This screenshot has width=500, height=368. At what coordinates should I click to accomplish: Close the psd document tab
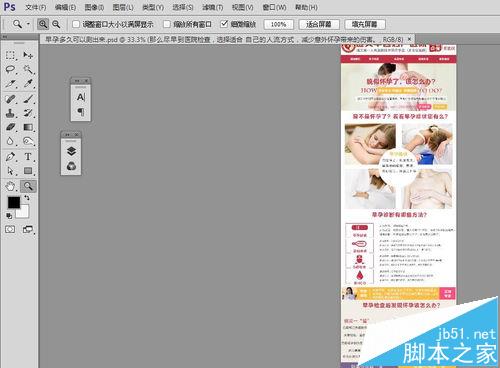[409, 39]
